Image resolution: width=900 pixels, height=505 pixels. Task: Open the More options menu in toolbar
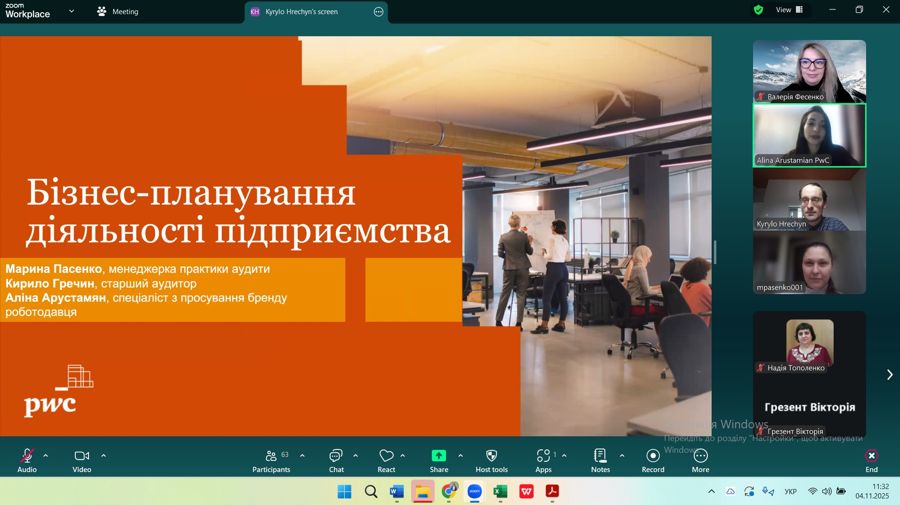click(x=700, y=457)
